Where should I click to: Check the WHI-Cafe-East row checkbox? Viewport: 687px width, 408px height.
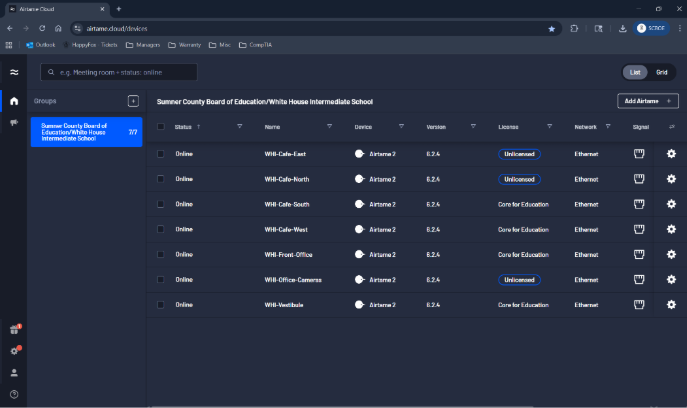pos(161,154)
